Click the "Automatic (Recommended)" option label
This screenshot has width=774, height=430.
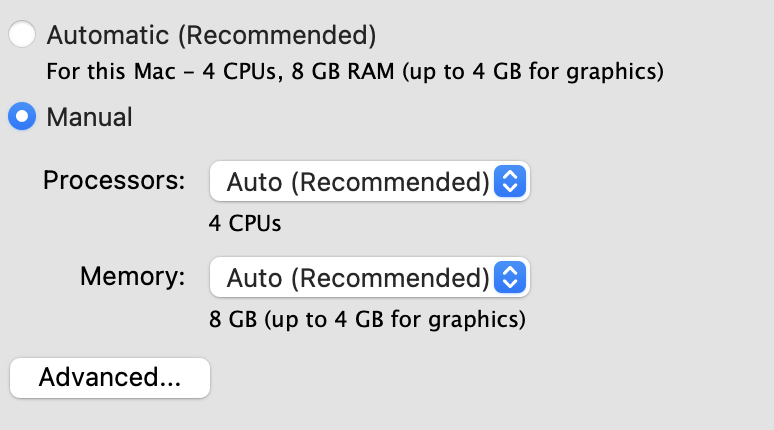point(211,36)
